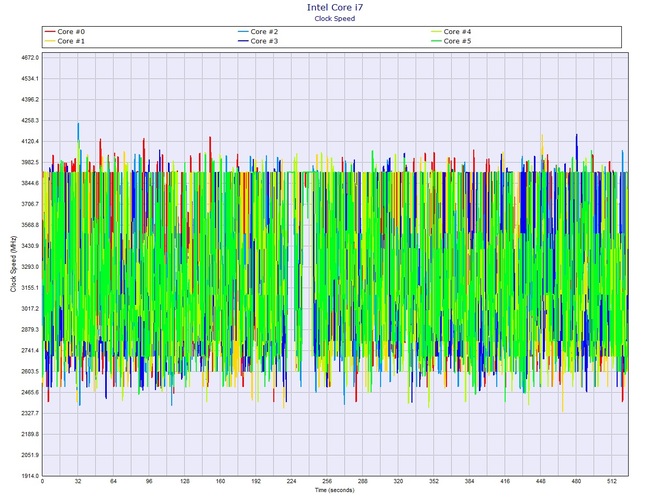Click the 2051.9 y-axis value
This screenshot has height=502, width=670.
(30, 455)
